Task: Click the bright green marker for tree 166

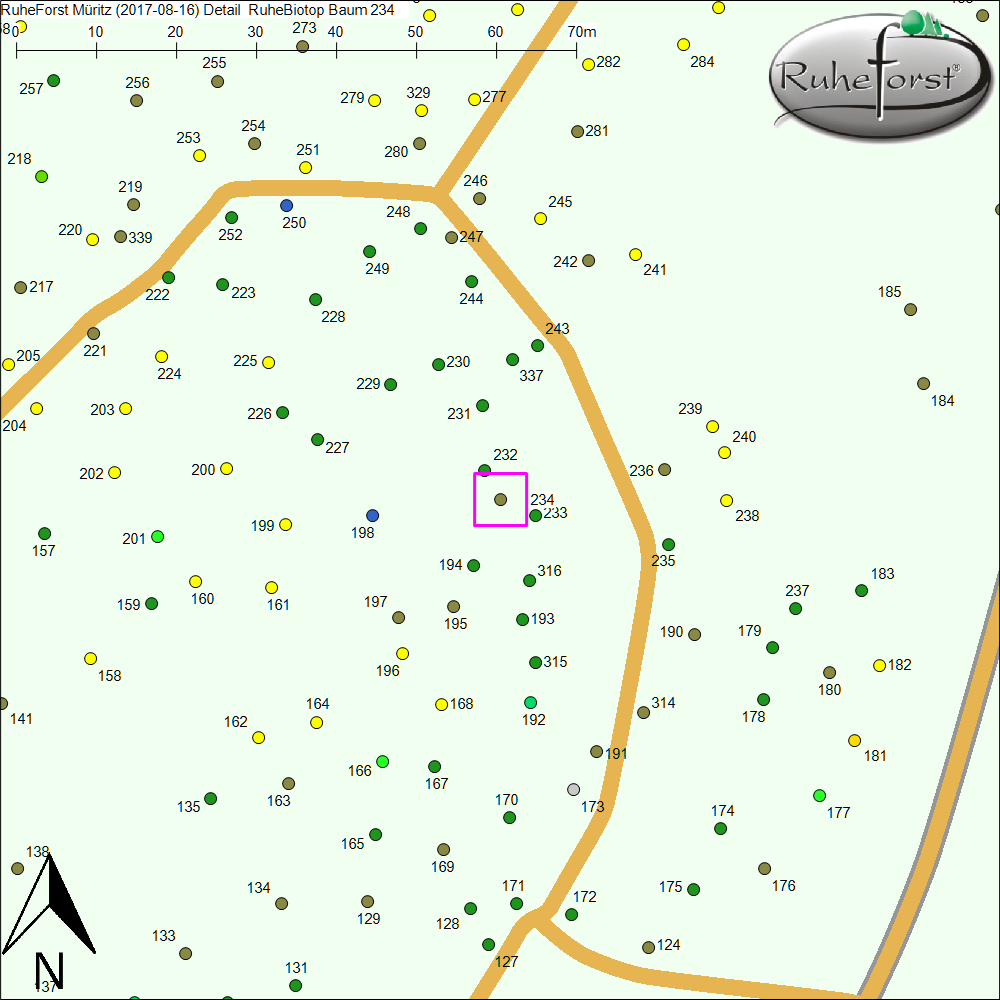Action: [382, 761]
